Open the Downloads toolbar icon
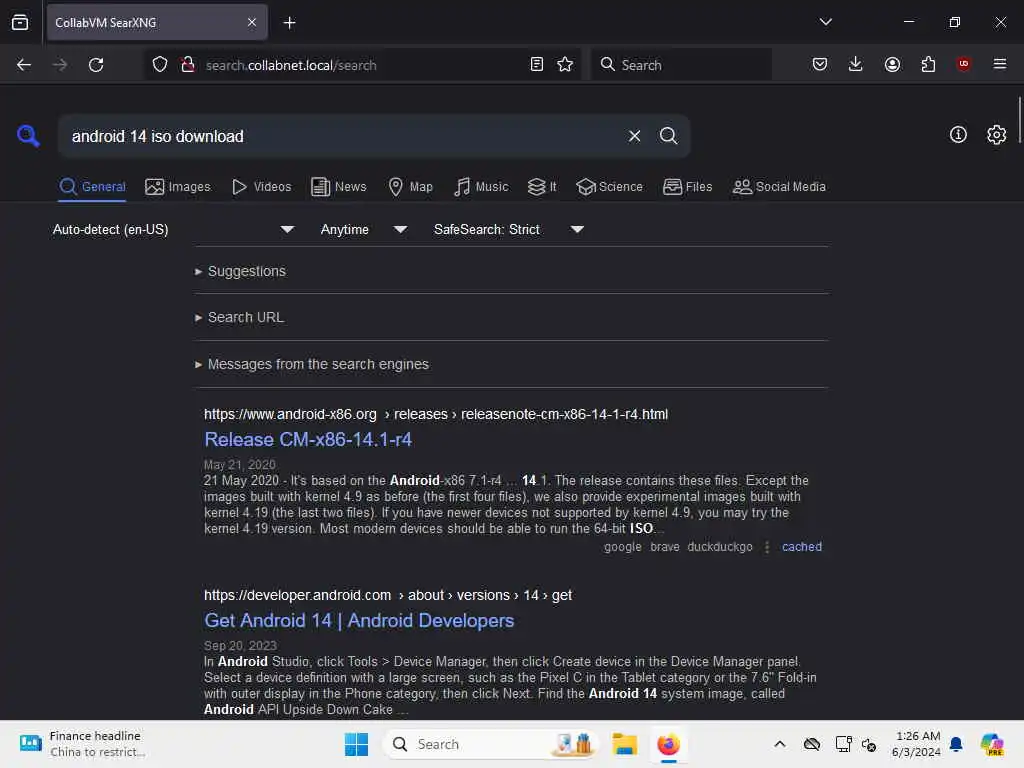The width and height of the screenshot is (1024, 768). pos(856,64)
